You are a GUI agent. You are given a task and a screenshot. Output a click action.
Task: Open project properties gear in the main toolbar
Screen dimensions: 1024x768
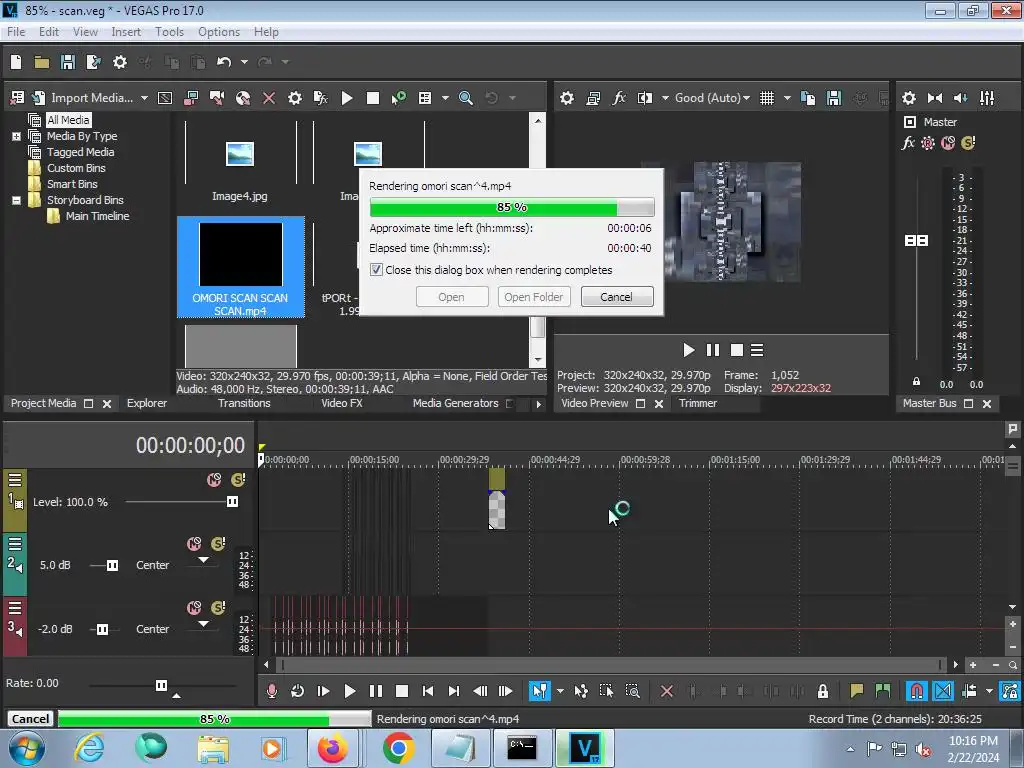(120, 62)
